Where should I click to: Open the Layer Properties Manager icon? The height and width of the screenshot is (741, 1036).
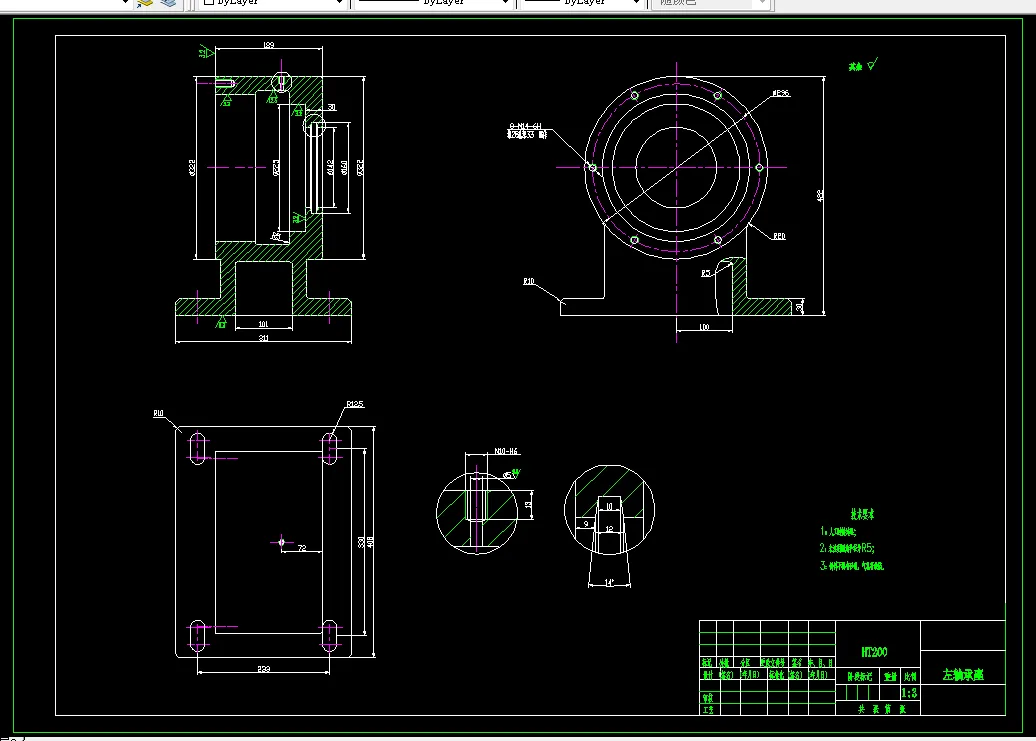coord(144,3)
